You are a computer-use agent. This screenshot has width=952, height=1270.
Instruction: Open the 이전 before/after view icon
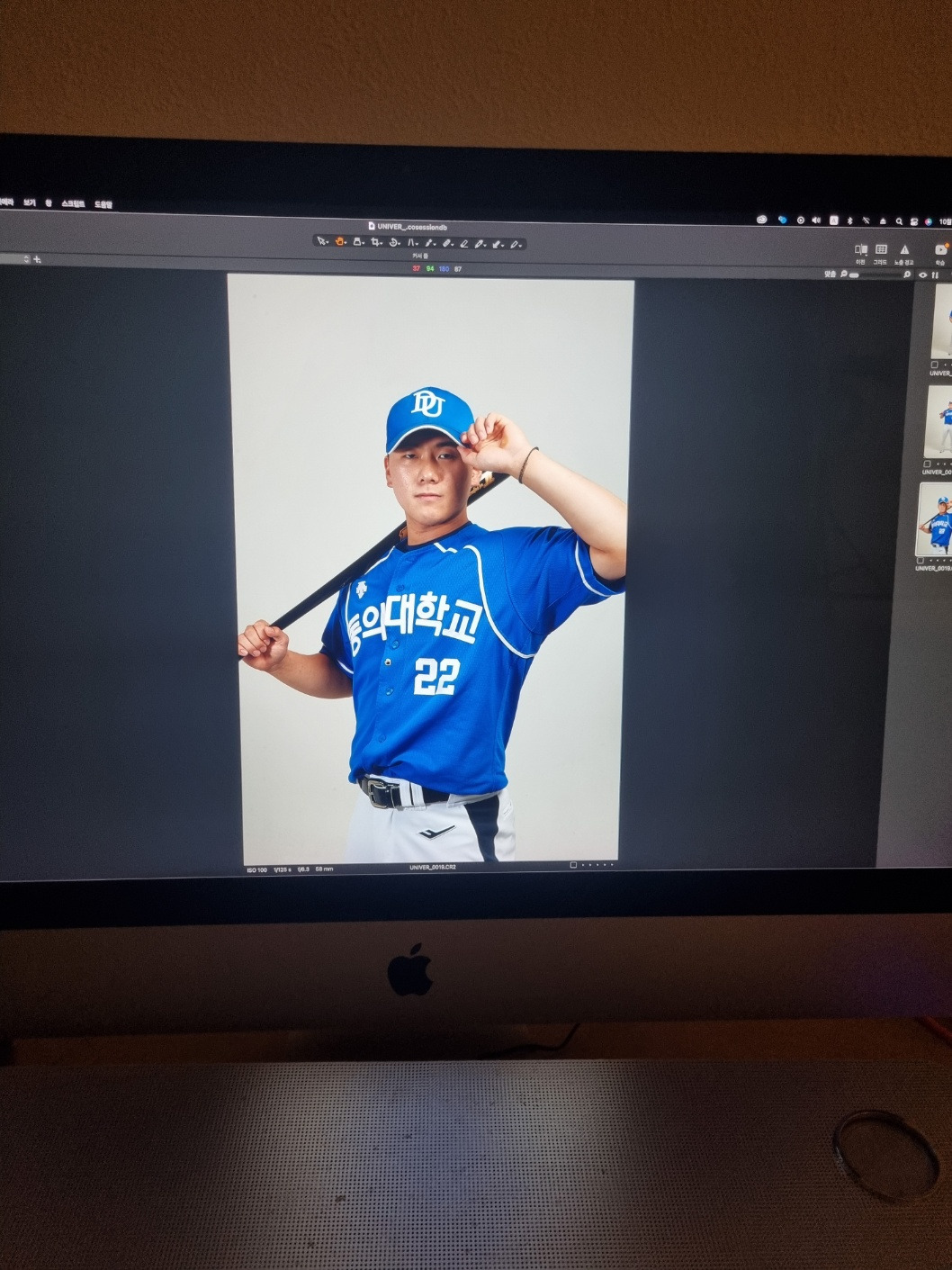click(x=861, y=249)
